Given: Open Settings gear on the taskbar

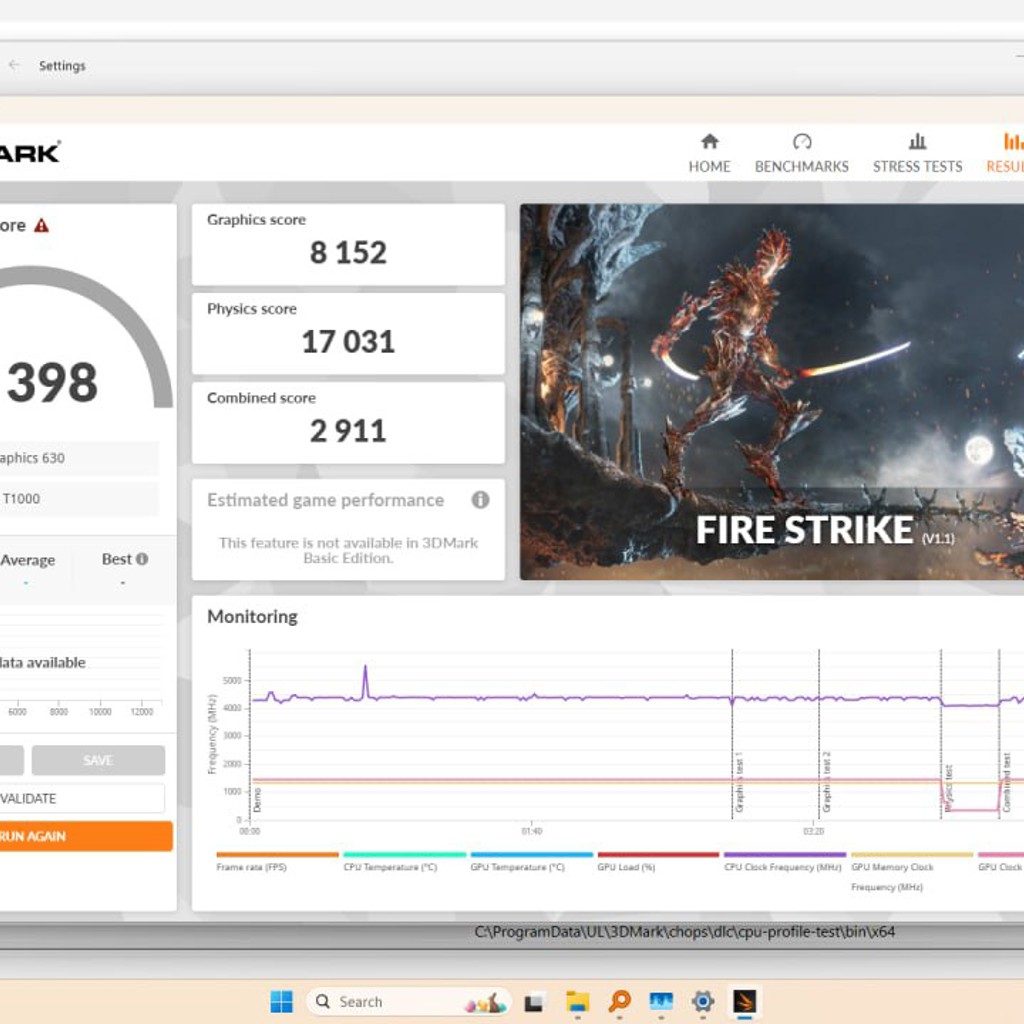Looking at the screenshot, I should click(703, 1001).
